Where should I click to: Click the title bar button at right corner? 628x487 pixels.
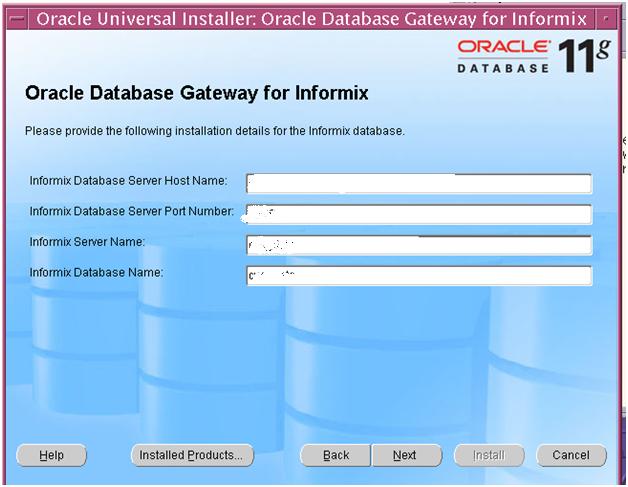coord(606,19)
